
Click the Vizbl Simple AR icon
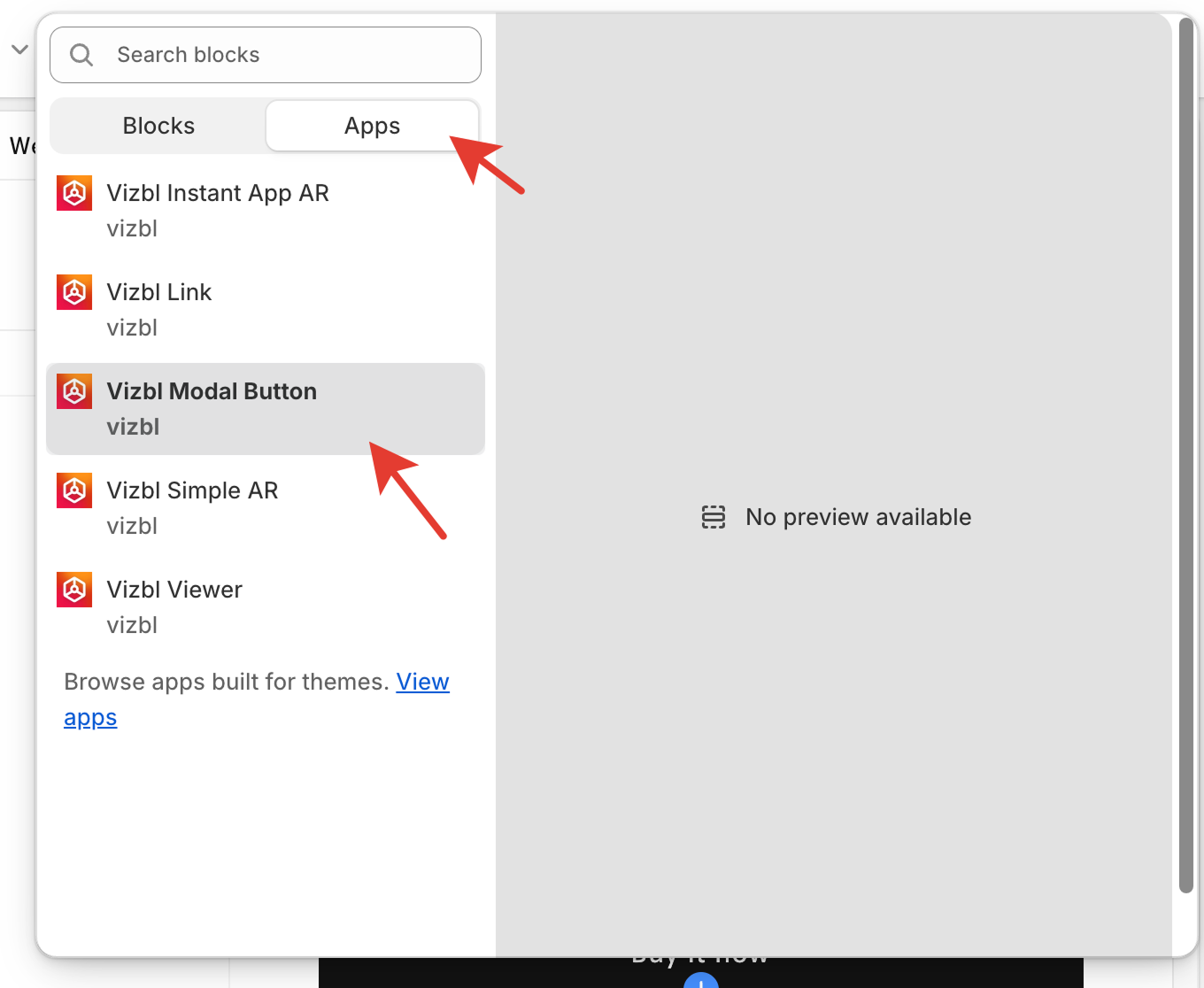click(74, 490)
